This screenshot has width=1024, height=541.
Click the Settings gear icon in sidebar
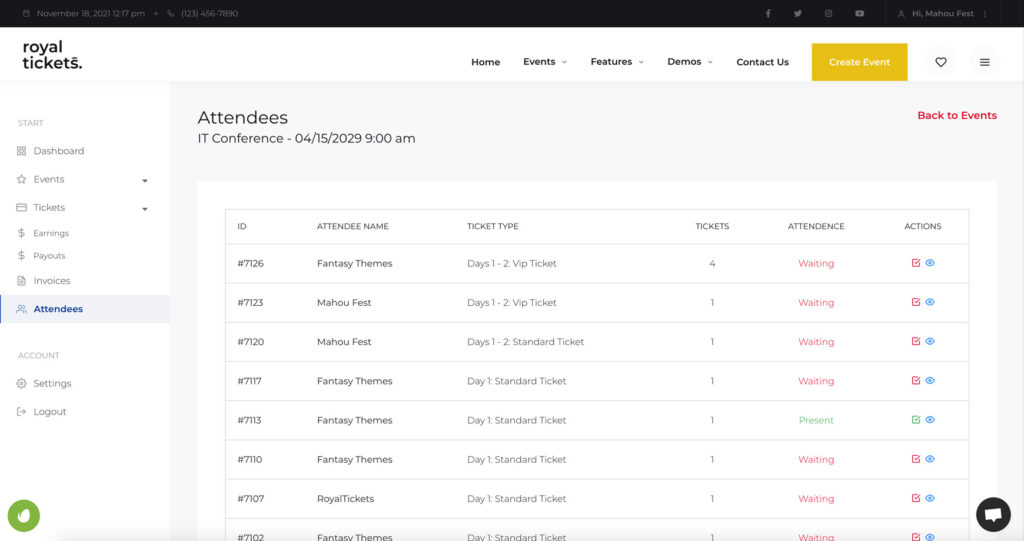pos(22,384)
